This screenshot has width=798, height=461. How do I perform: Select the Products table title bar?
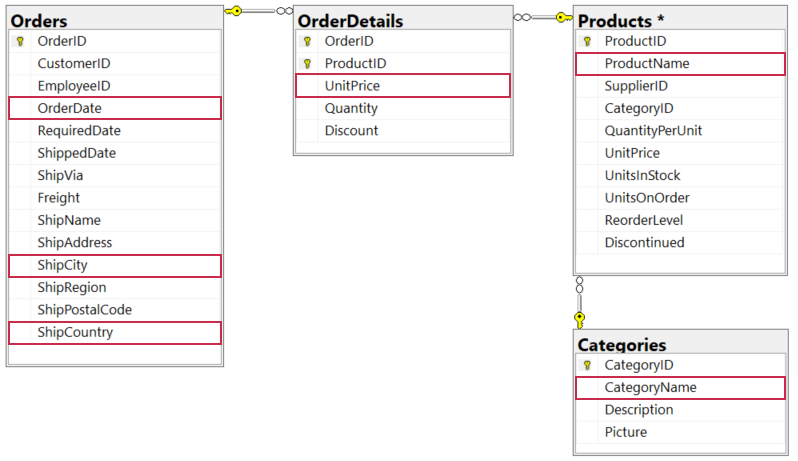tap(680, 20)
